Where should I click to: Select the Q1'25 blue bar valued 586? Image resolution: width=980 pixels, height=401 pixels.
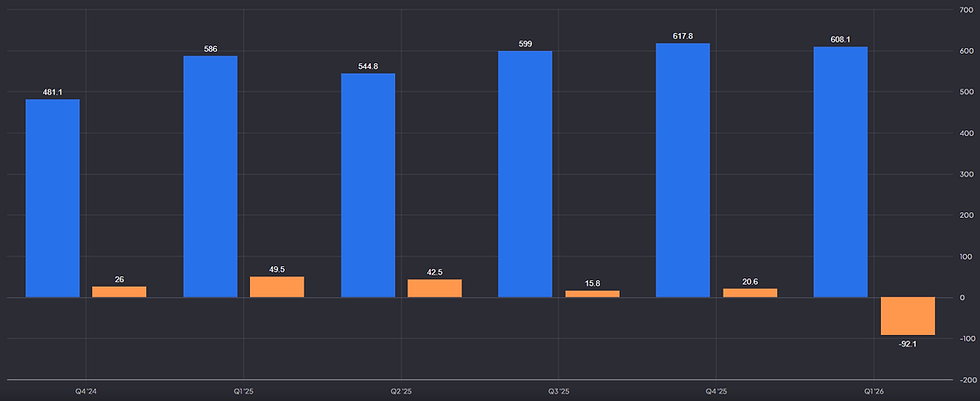pos(210,177)
